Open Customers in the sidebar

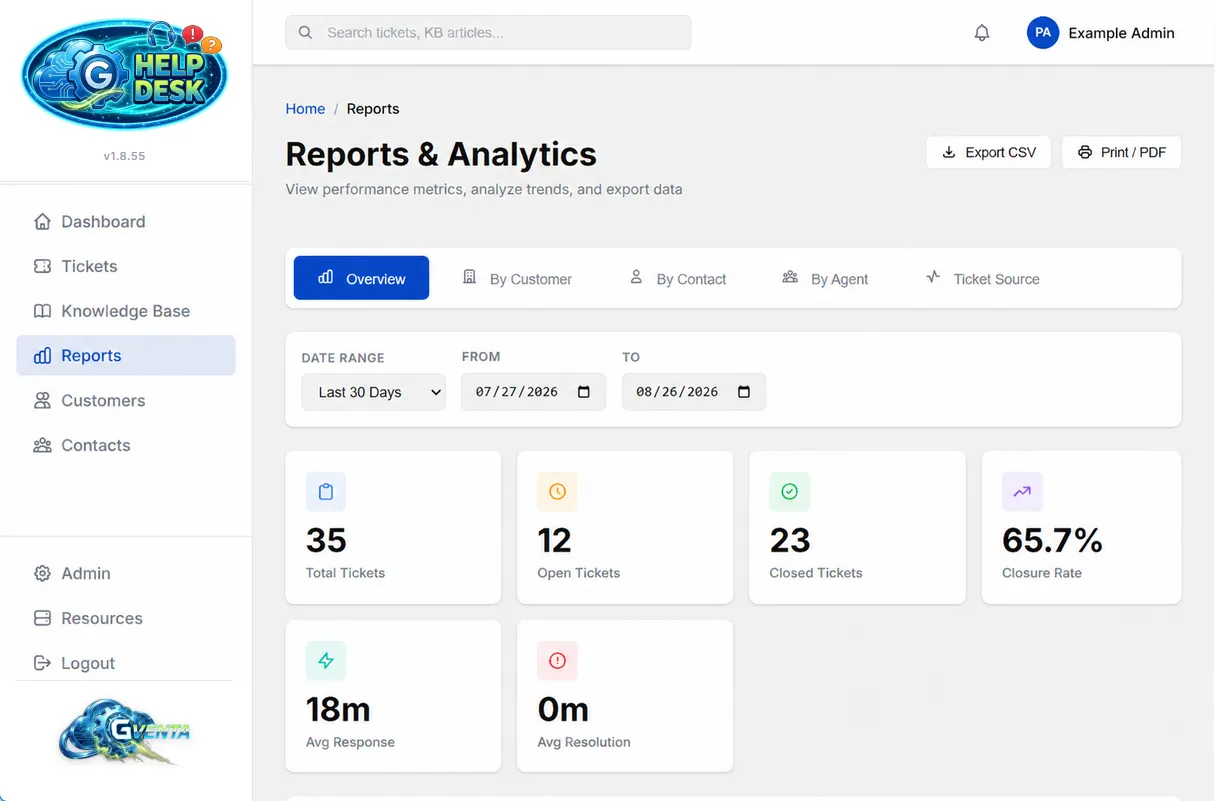(126, 401)
